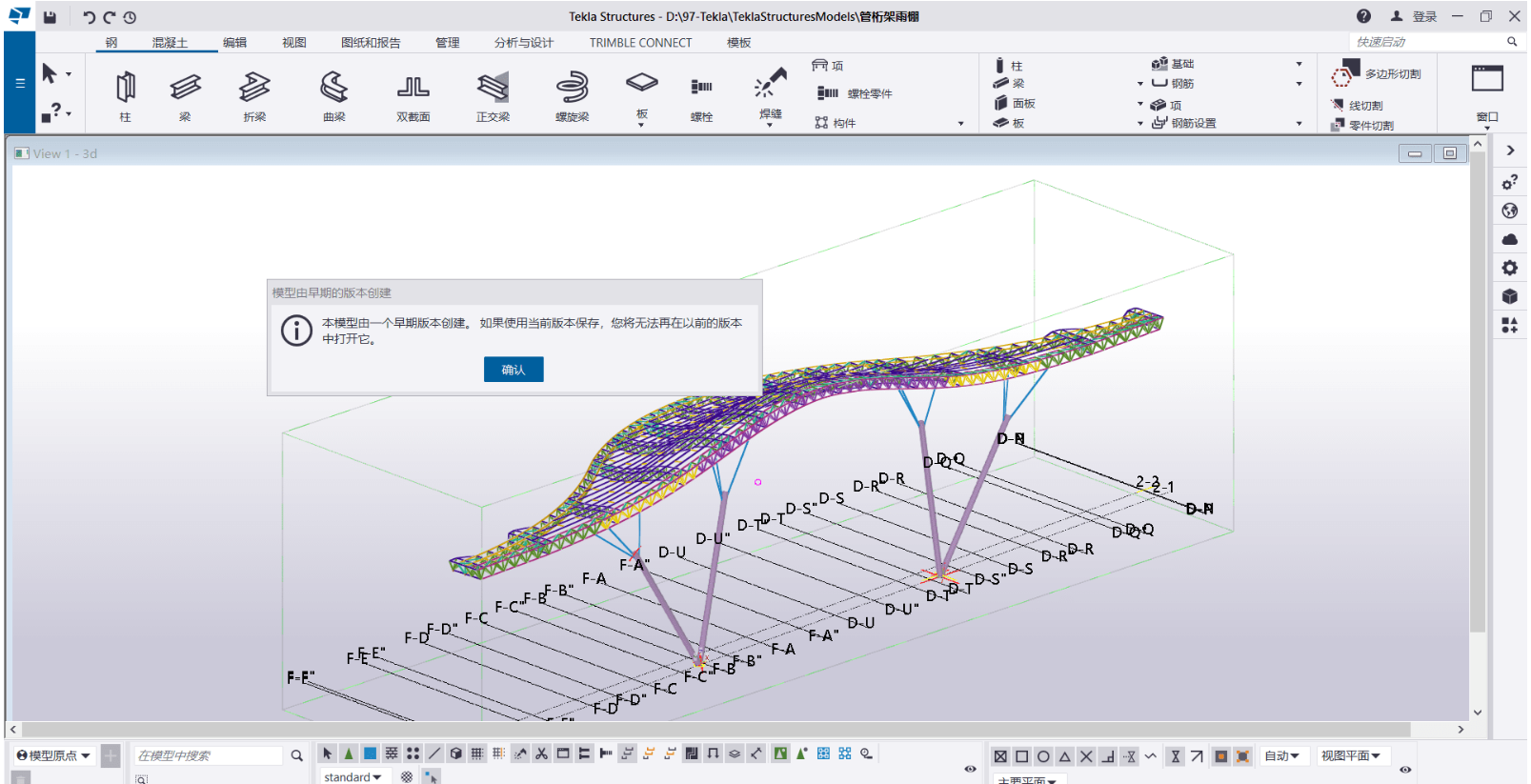Select the 梁 (steel beam) tool
This screenshot has width=1531, height=784.
coord(186,94)
